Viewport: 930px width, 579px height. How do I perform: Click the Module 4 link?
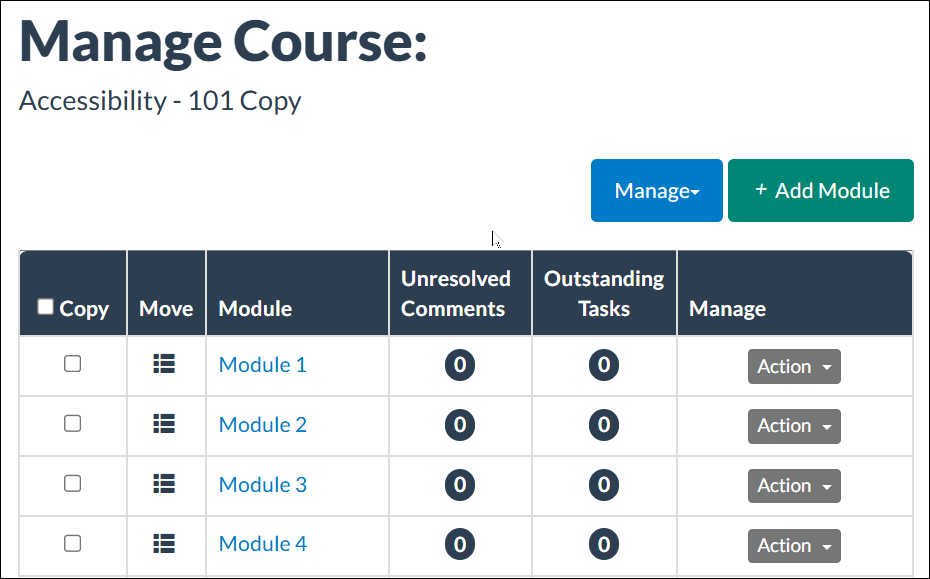pyautogui.click(x=262, y=544)
